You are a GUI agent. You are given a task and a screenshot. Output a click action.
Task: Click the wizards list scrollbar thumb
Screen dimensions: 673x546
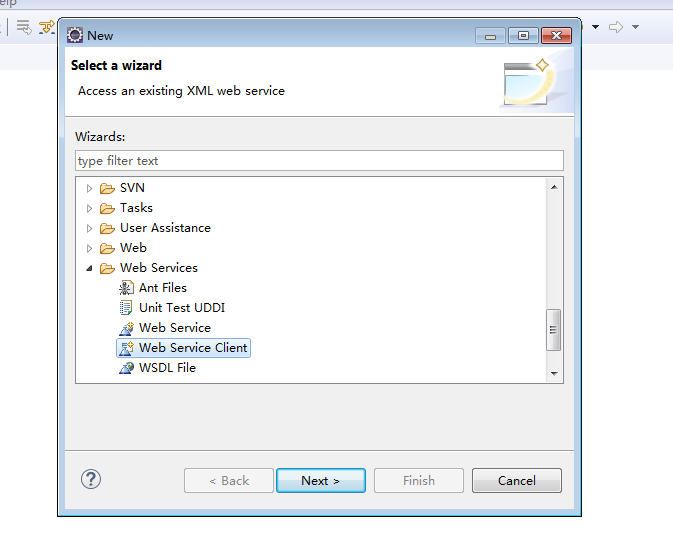coord(554,330)
